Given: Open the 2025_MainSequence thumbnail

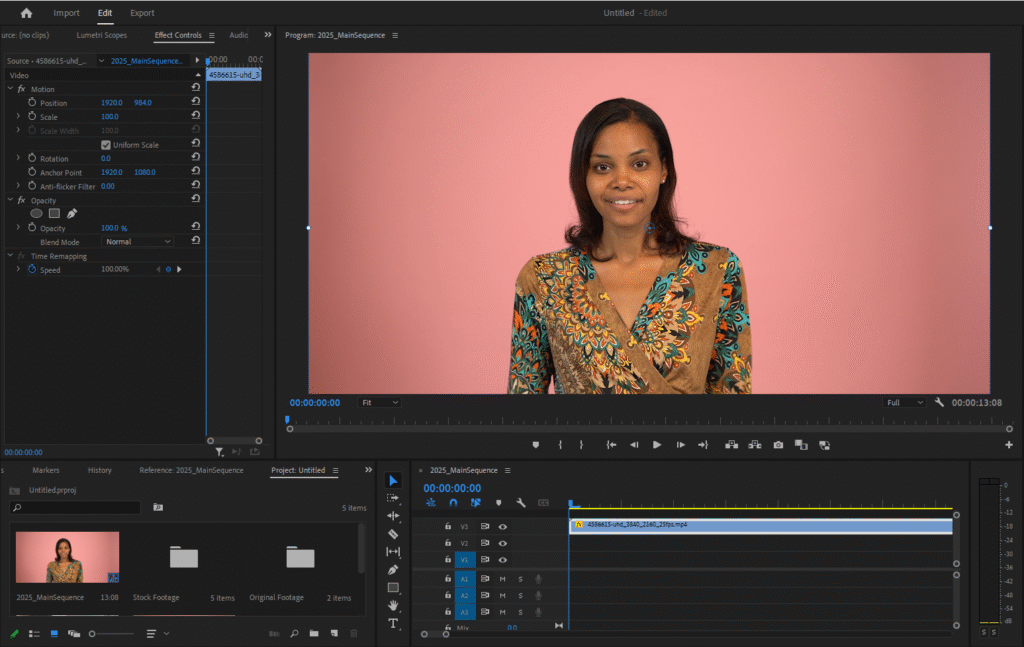Looking at the screenshot, I should coord(67,557).
